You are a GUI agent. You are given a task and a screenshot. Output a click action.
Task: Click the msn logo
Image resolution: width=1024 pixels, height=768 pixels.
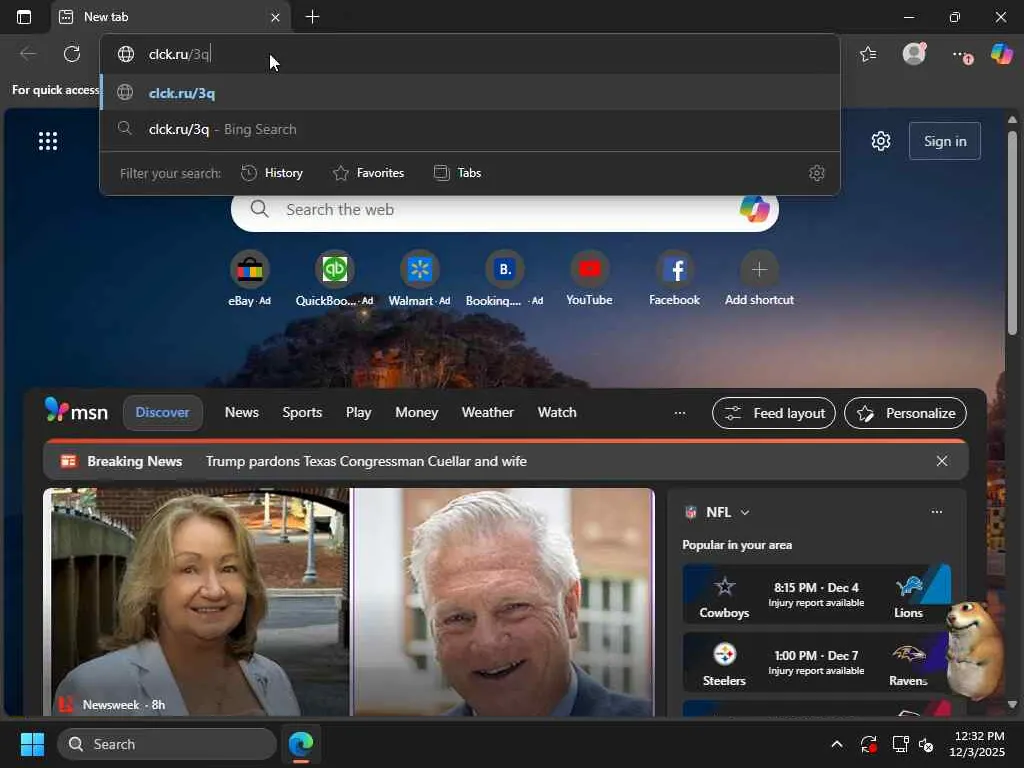(76, 412)
